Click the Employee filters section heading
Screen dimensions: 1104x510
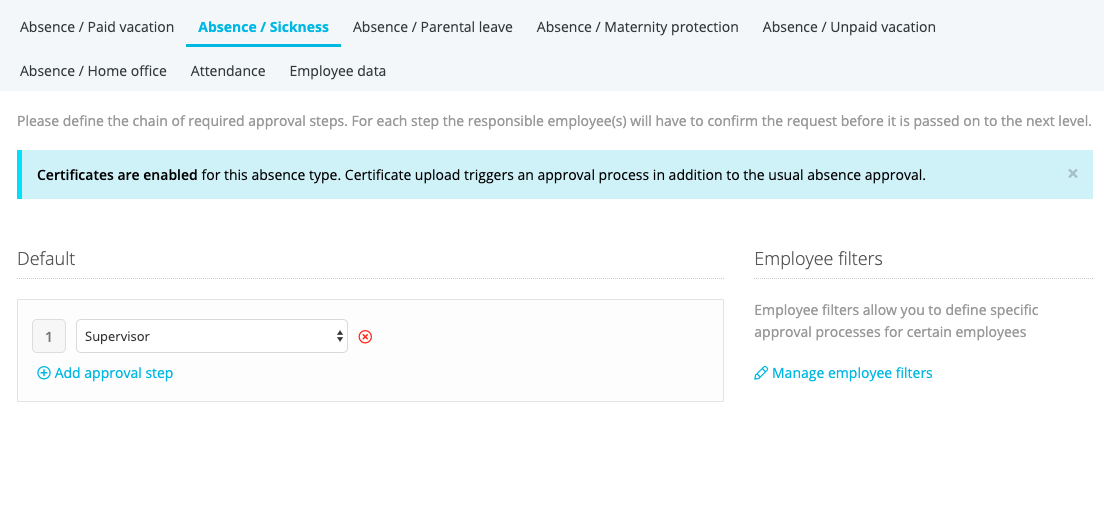818,259
